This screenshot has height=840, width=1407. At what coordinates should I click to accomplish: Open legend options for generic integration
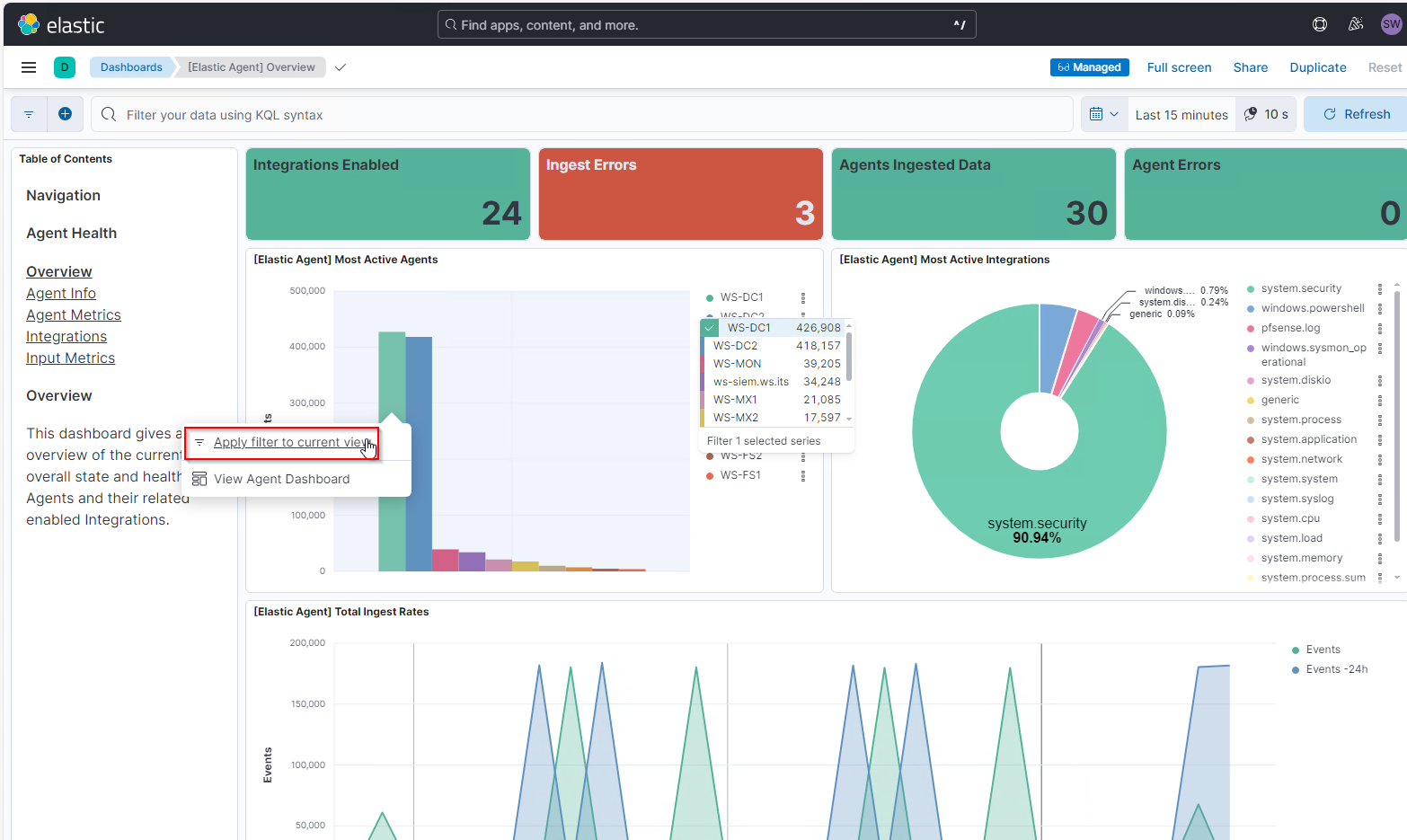[1380, 400]
